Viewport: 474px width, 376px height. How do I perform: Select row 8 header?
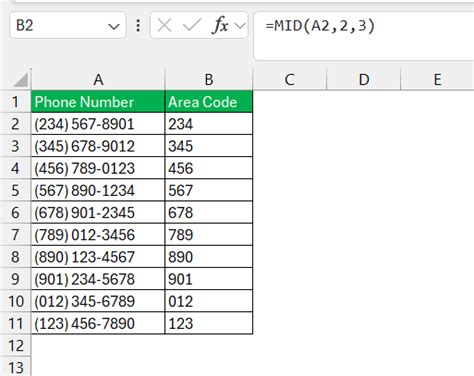click(15, 257)
